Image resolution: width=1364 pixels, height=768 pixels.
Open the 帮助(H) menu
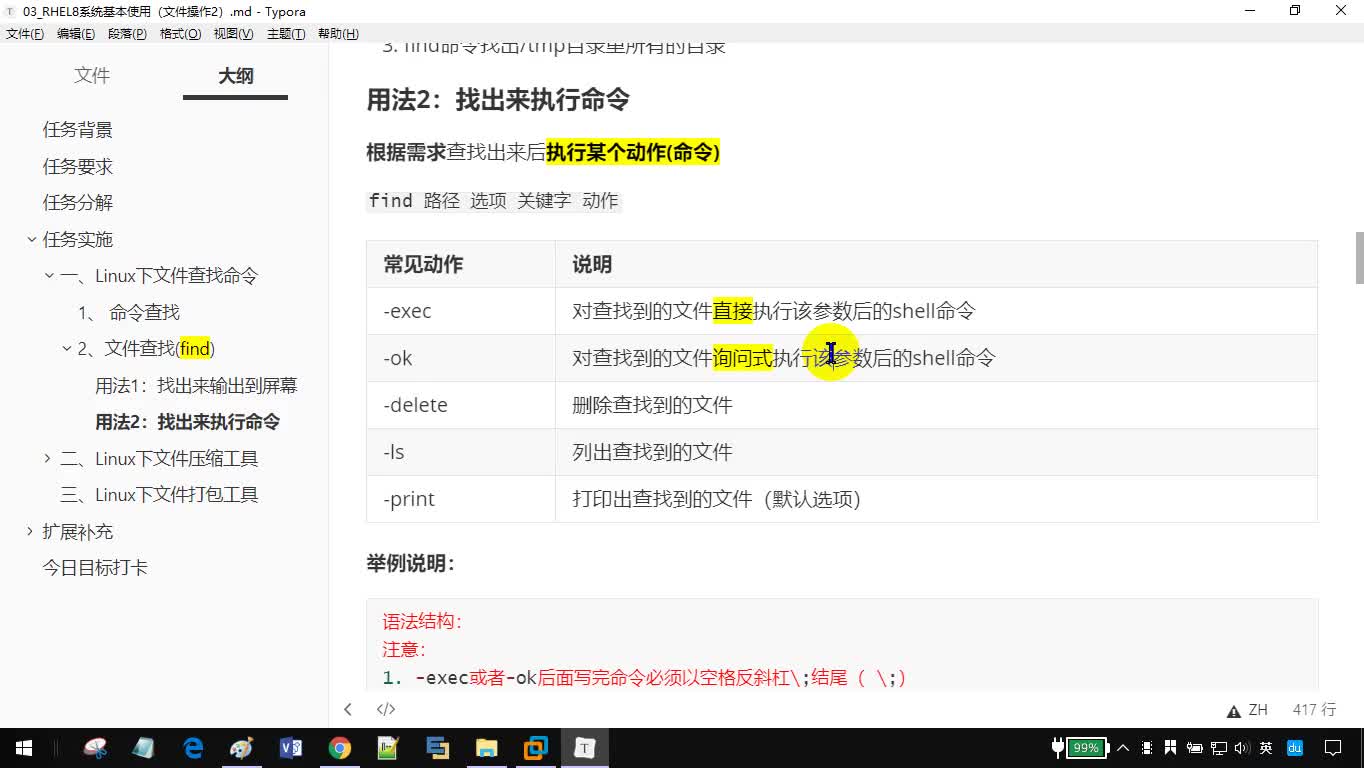(x=338, y=34)
